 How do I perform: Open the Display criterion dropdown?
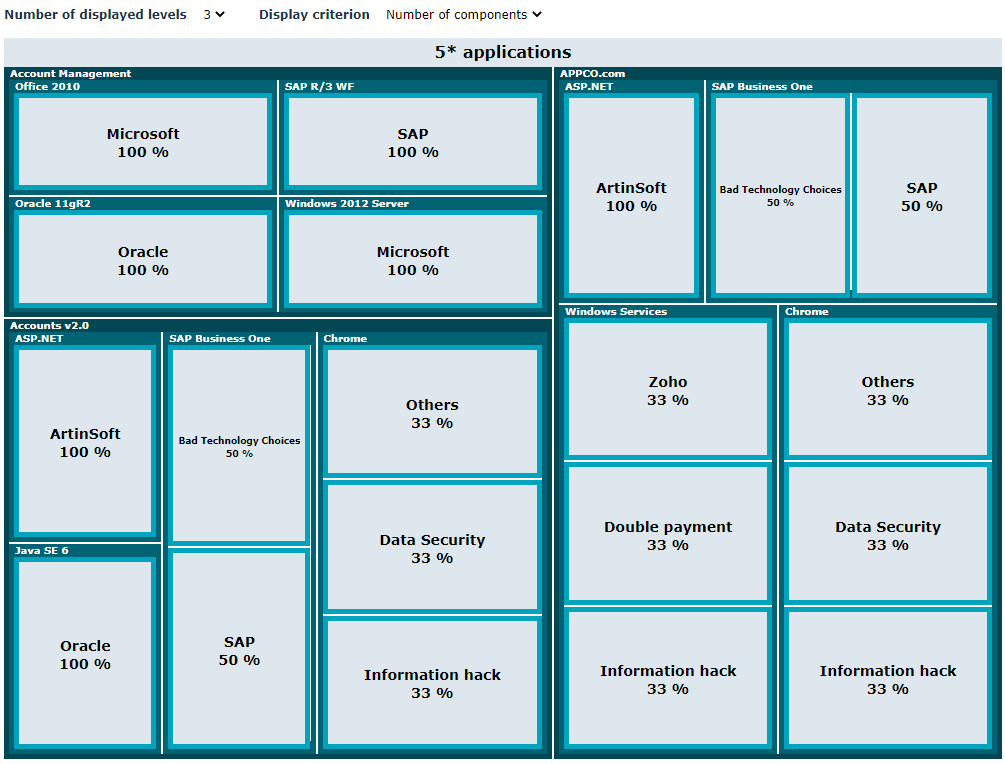[463, 15]
